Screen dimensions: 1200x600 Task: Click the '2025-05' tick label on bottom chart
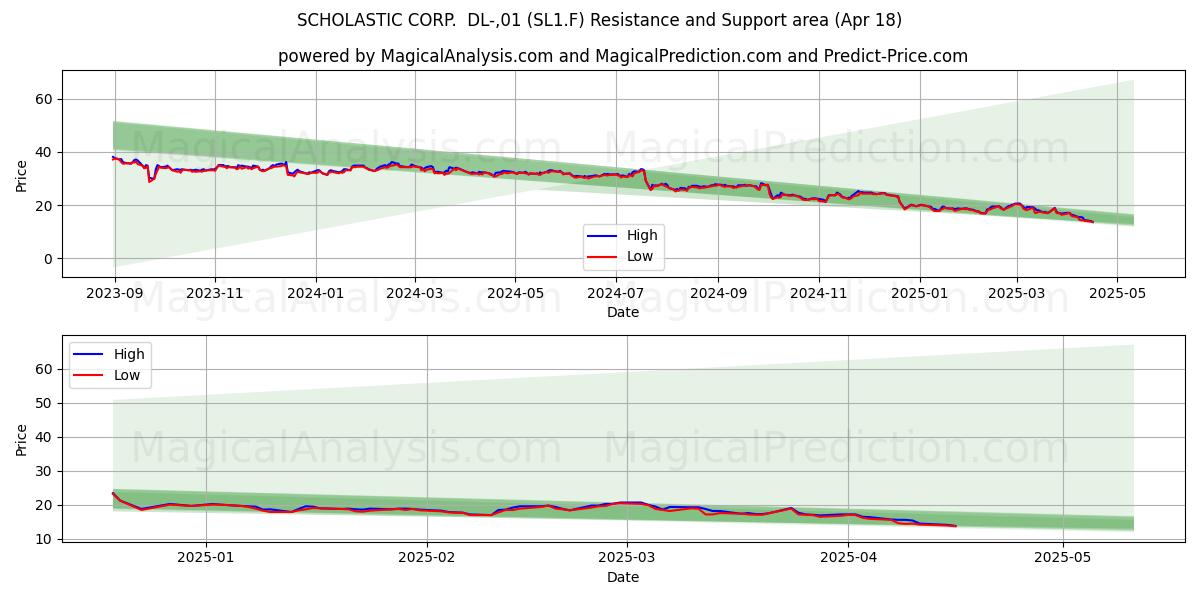[x=1062, y=558]
